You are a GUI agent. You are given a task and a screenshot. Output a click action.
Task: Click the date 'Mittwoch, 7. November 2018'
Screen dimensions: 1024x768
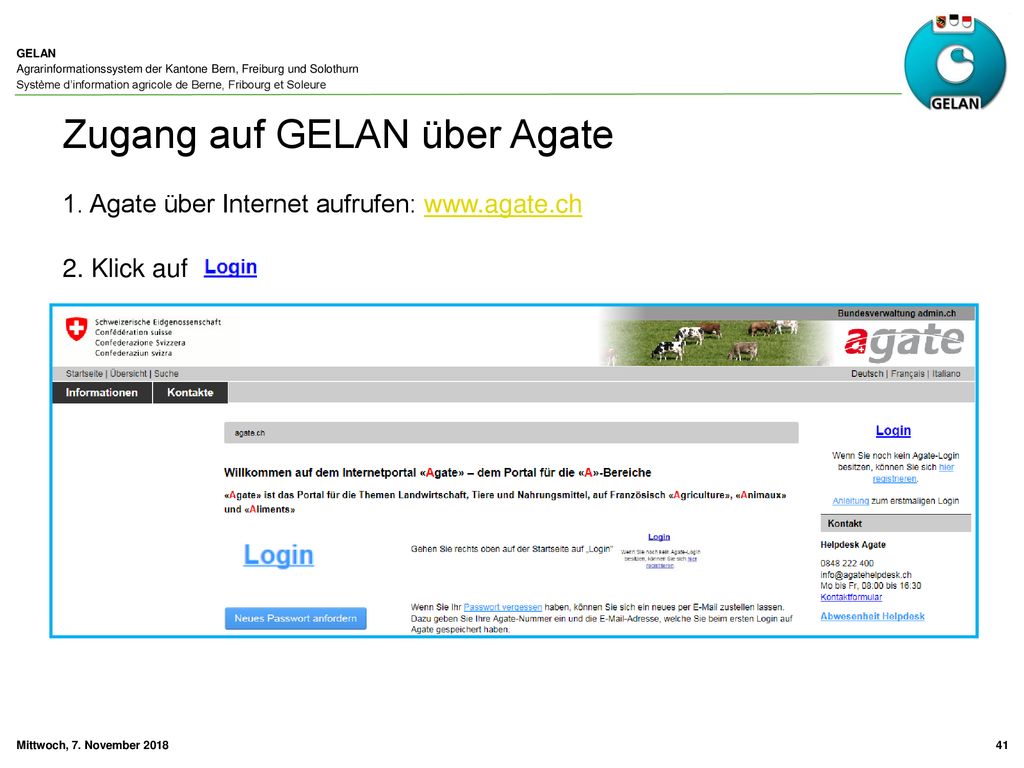(x=92, y=745)
